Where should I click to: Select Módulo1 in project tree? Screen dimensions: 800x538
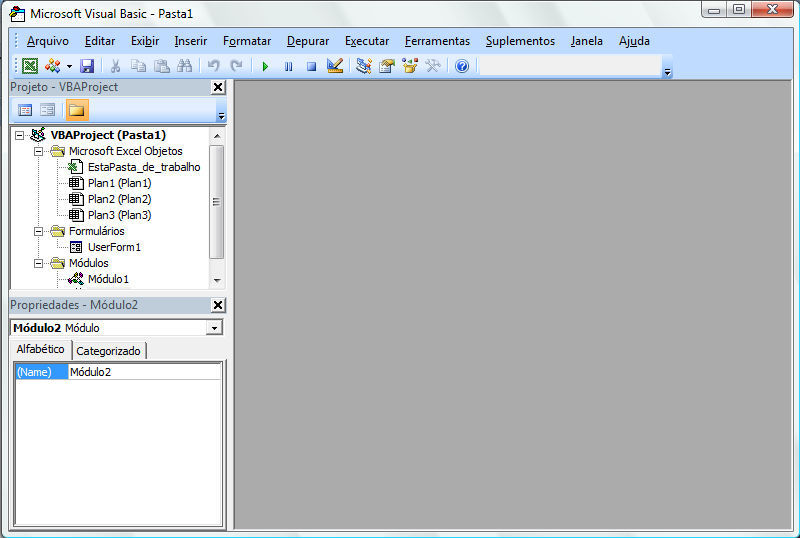[108, 279]
